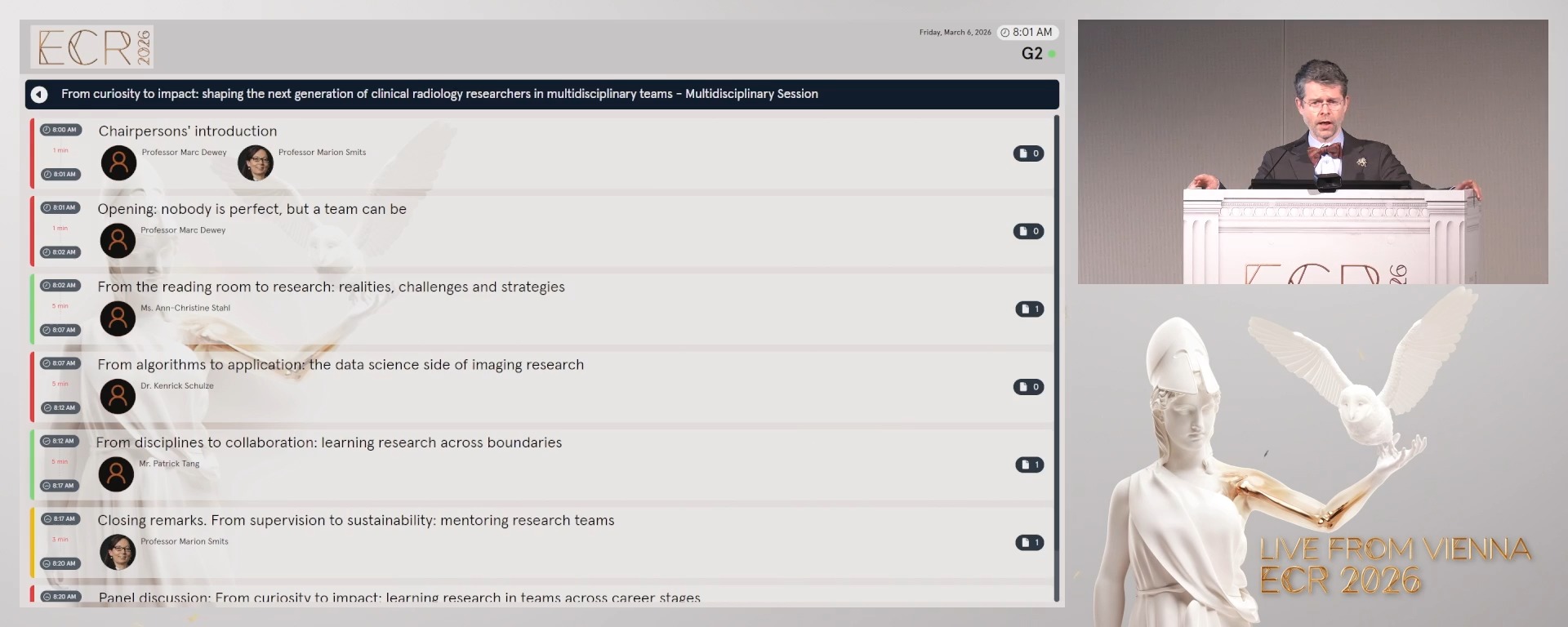Open document badge for disciplines to collaboration talk
This screenshot has width=1568, height=627.
point(1029,465)
